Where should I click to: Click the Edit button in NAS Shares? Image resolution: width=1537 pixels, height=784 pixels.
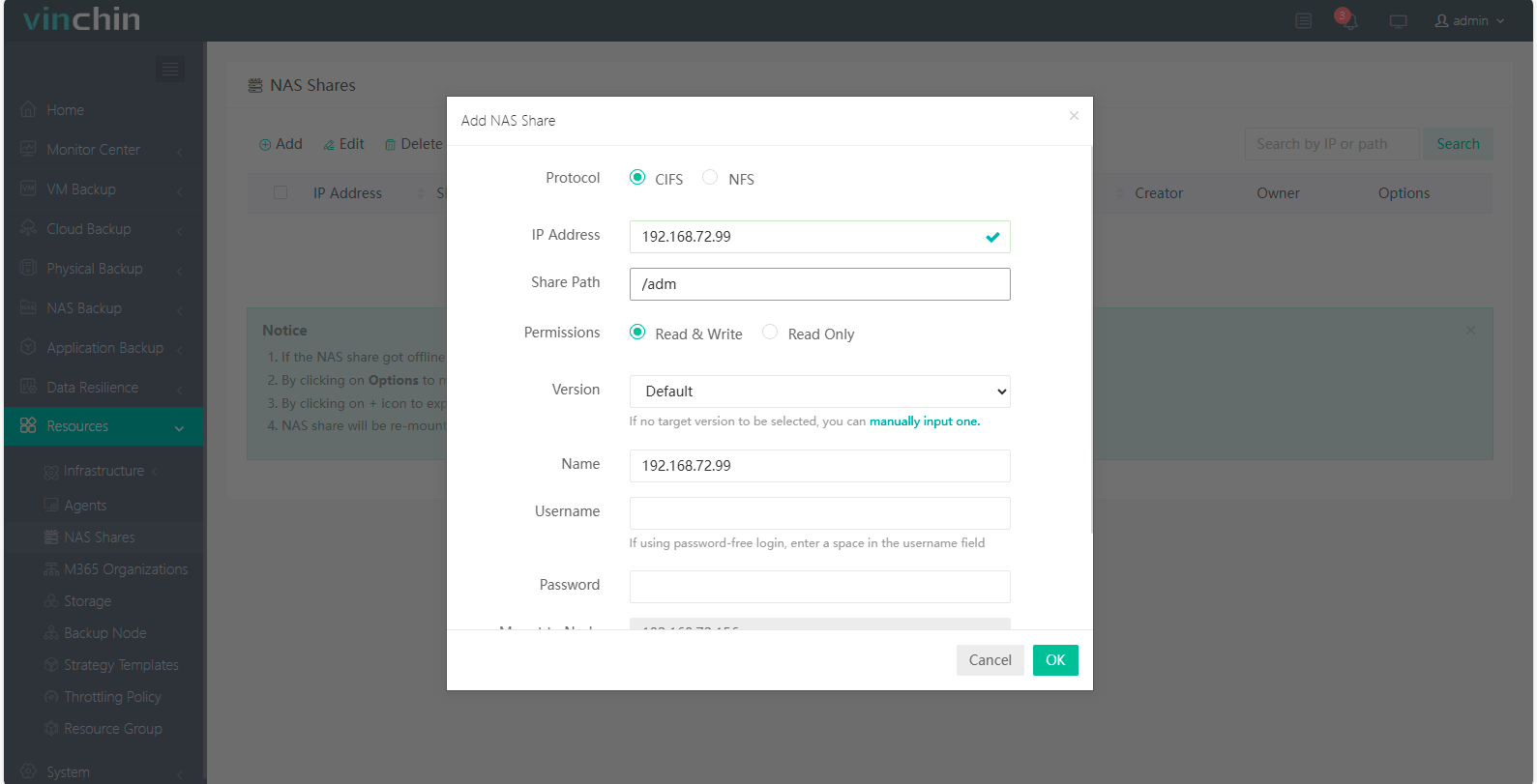tap(343, 144)
